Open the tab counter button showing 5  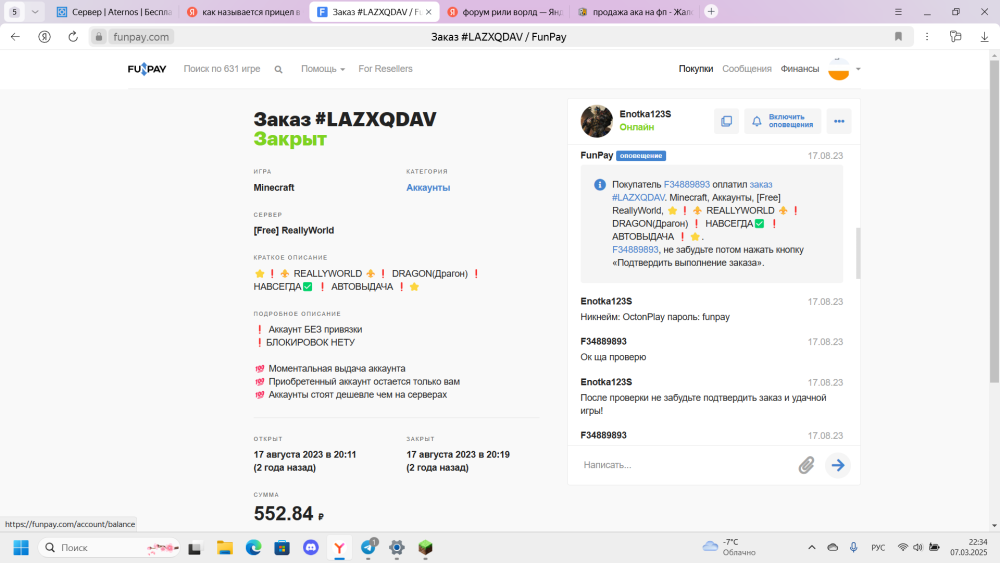15,11
